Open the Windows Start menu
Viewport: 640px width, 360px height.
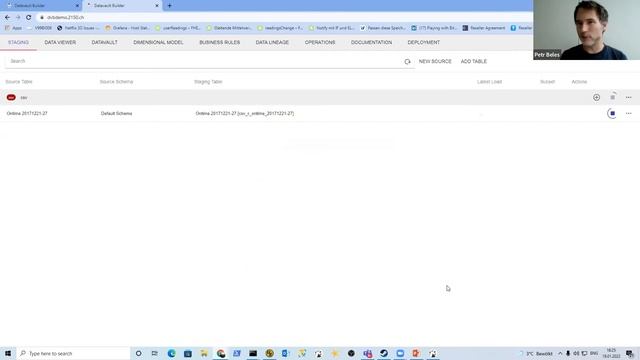click(8, 353)
